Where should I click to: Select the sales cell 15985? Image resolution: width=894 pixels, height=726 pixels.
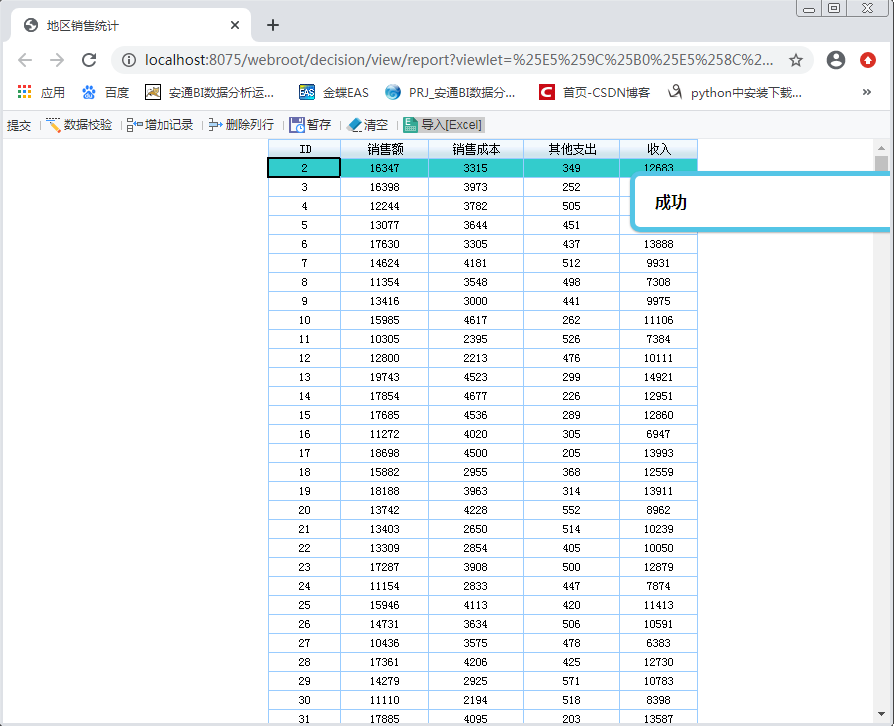(x=385, y=320)
